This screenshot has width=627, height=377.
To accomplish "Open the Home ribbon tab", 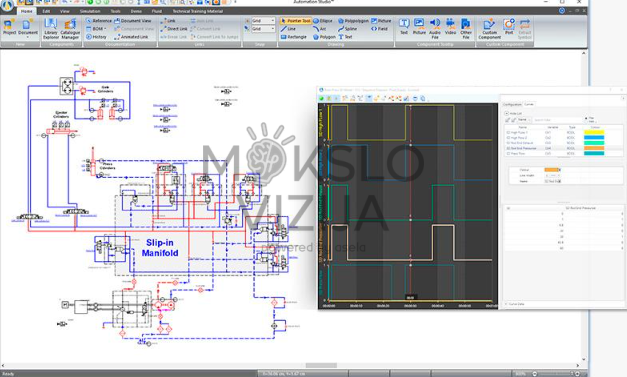I will pyautogui.click(x=26, y=11).
